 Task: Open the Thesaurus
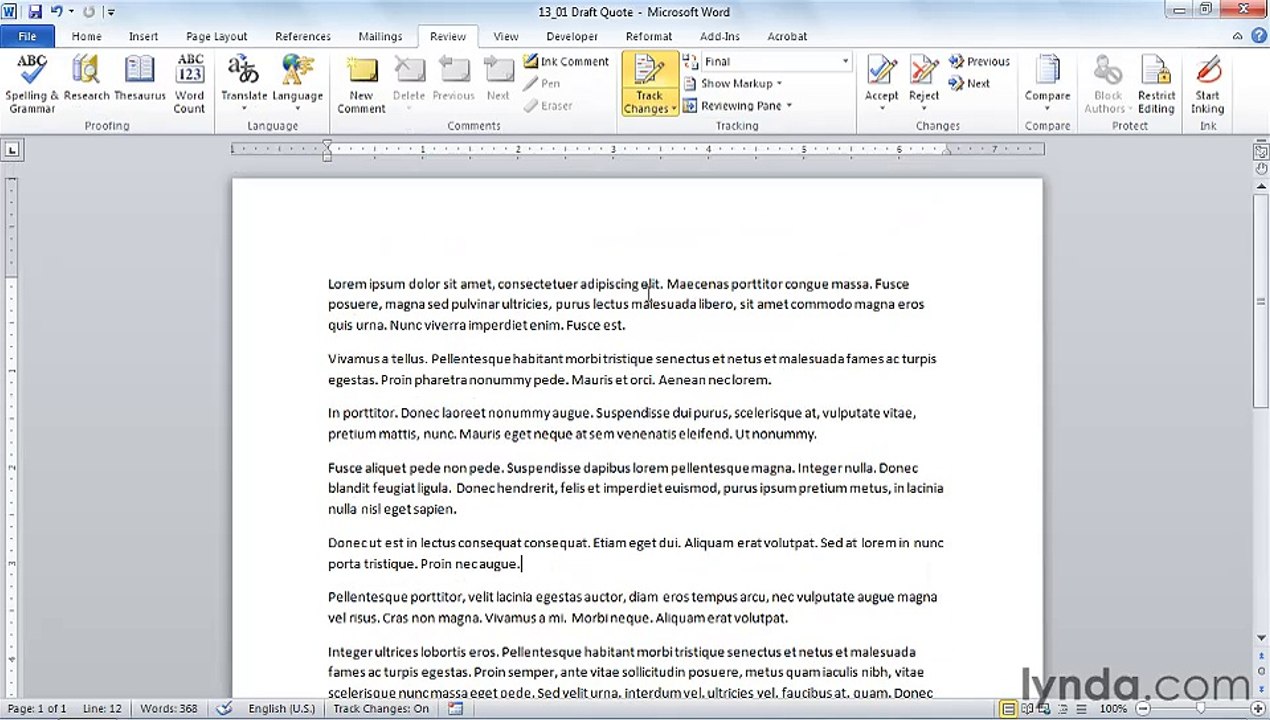139,79
